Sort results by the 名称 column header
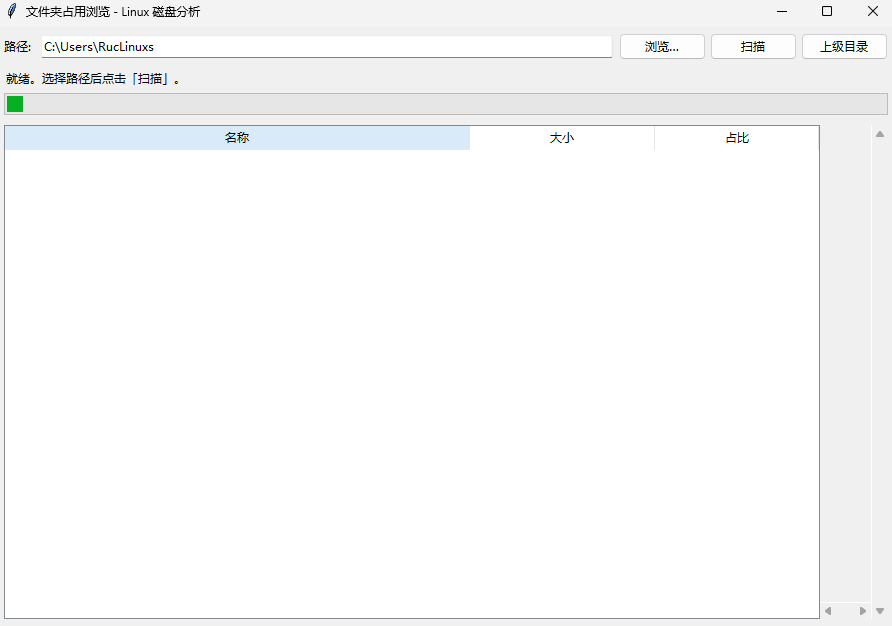Viewport: 892px width, 626px height. coord(237,138)
